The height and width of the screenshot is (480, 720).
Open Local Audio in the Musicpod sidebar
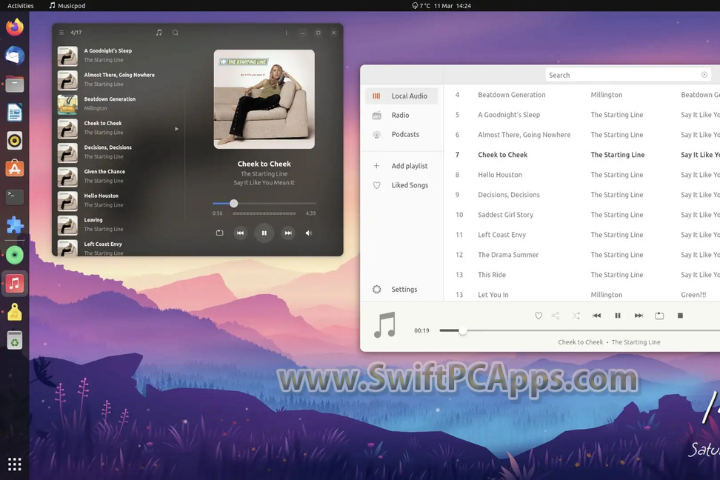click(x=402, y=96)
